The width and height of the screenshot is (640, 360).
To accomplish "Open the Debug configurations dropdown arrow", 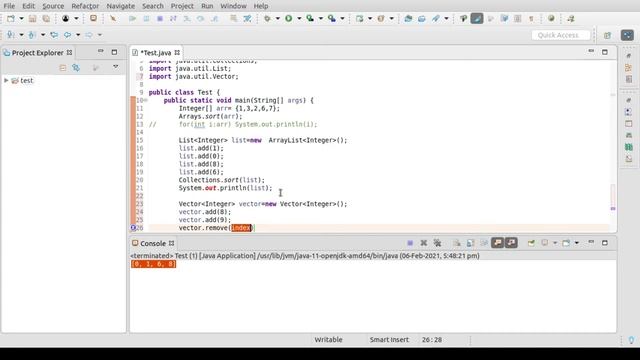I will coord(278,18).
